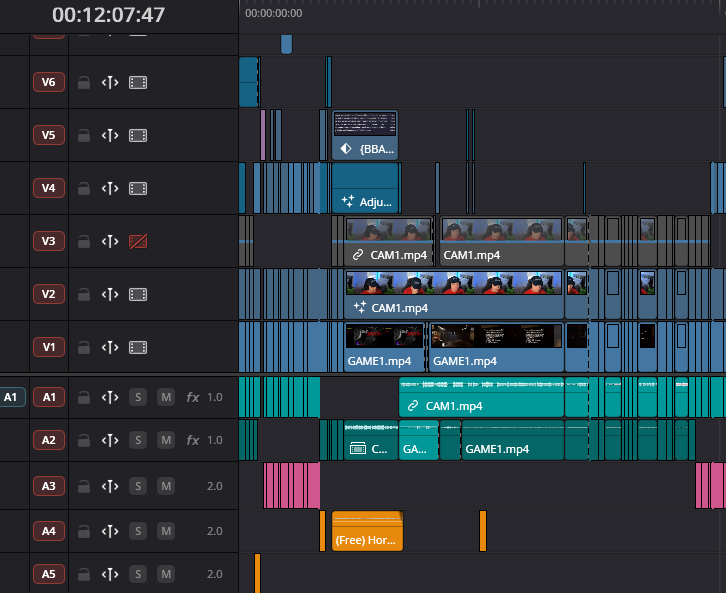The height and width of the screenshot is (593, 726).
Task: Mute the A2 audio track
Action: [166, 440]
